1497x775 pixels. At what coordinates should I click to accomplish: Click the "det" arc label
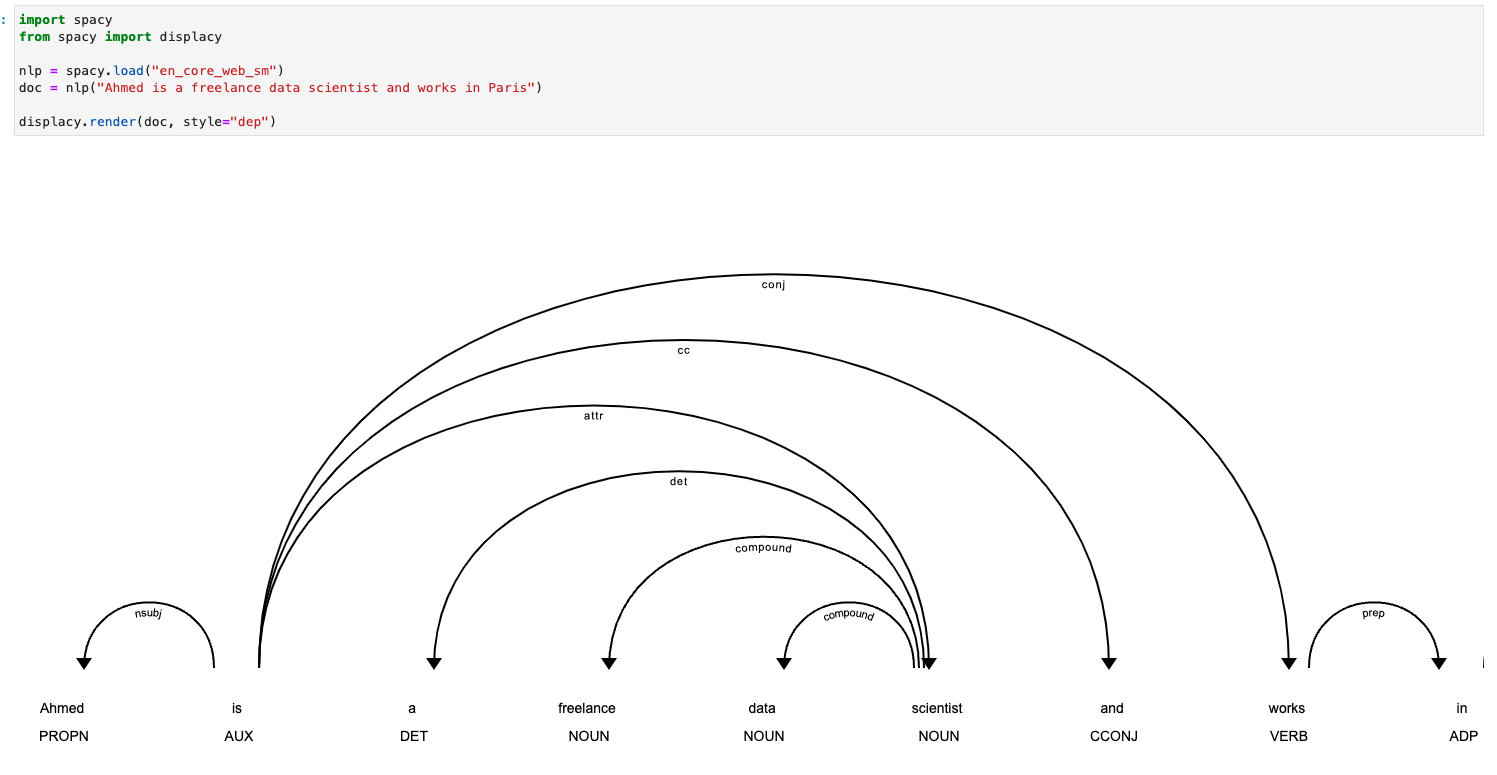678,482
